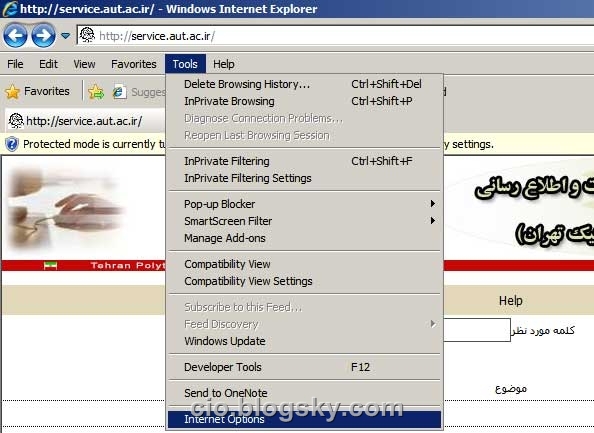Click the Add to Favorites Bar icon

(96, 92)
